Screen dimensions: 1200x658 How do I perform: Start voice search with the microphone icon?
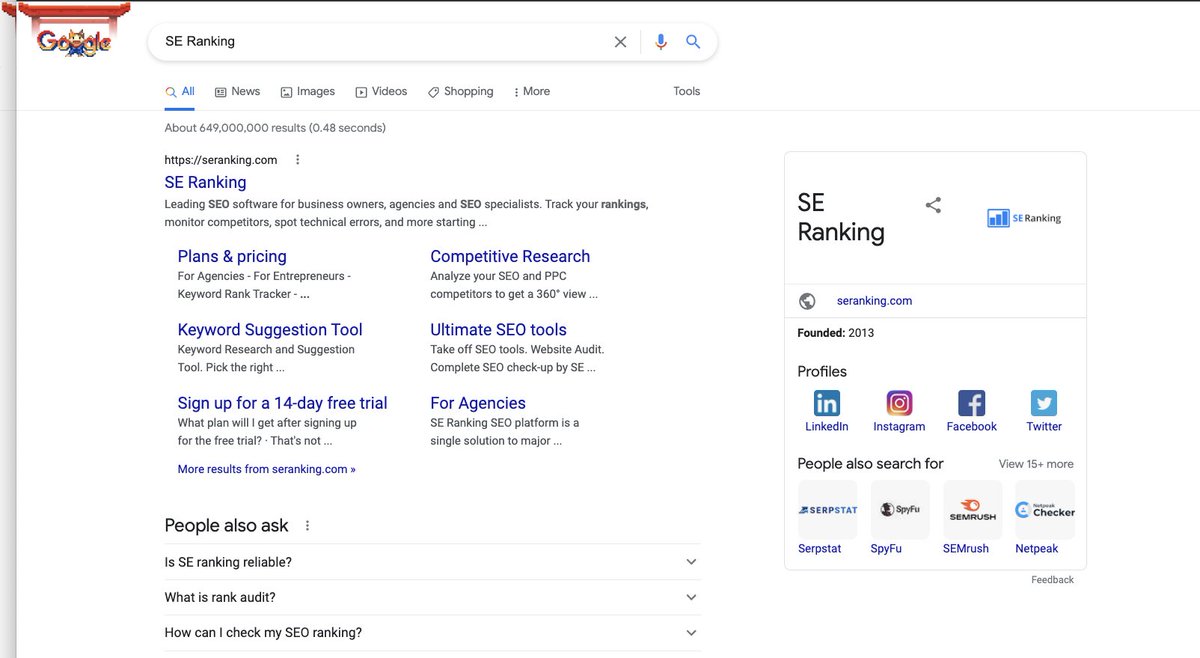click(660, 42)
